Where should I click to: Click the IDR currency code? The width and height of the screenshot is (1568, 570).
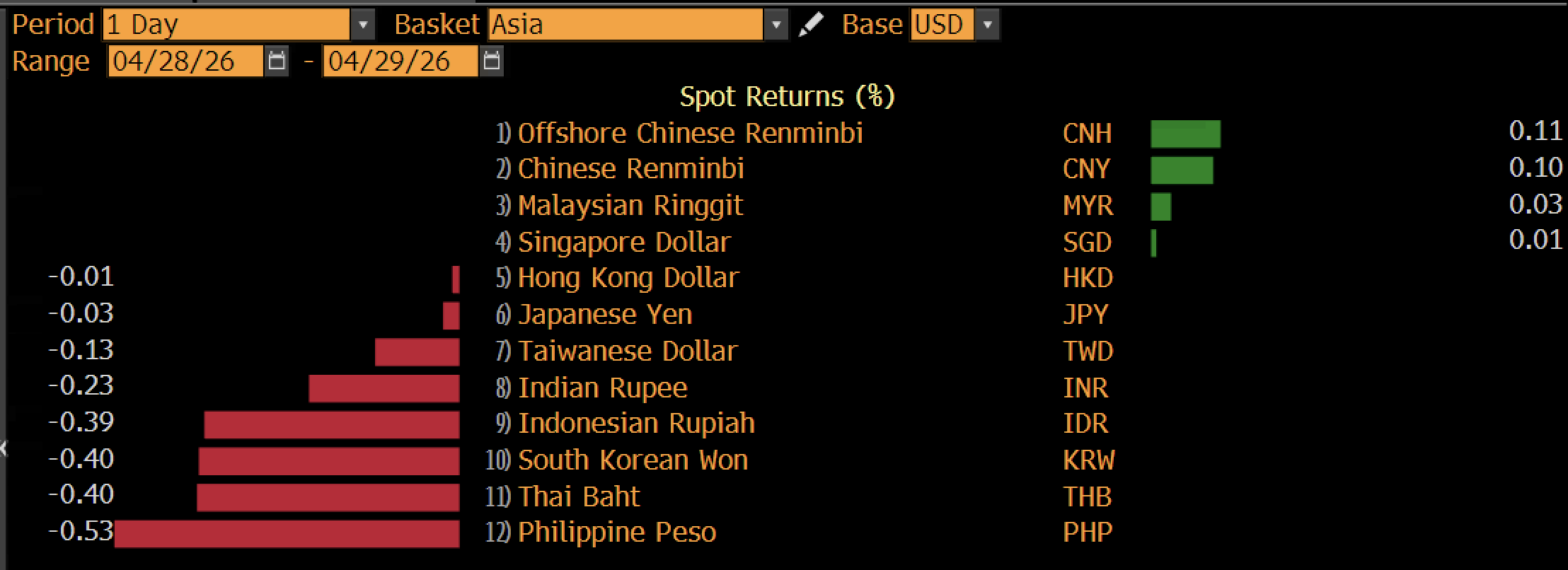[x=1085, y=424]
